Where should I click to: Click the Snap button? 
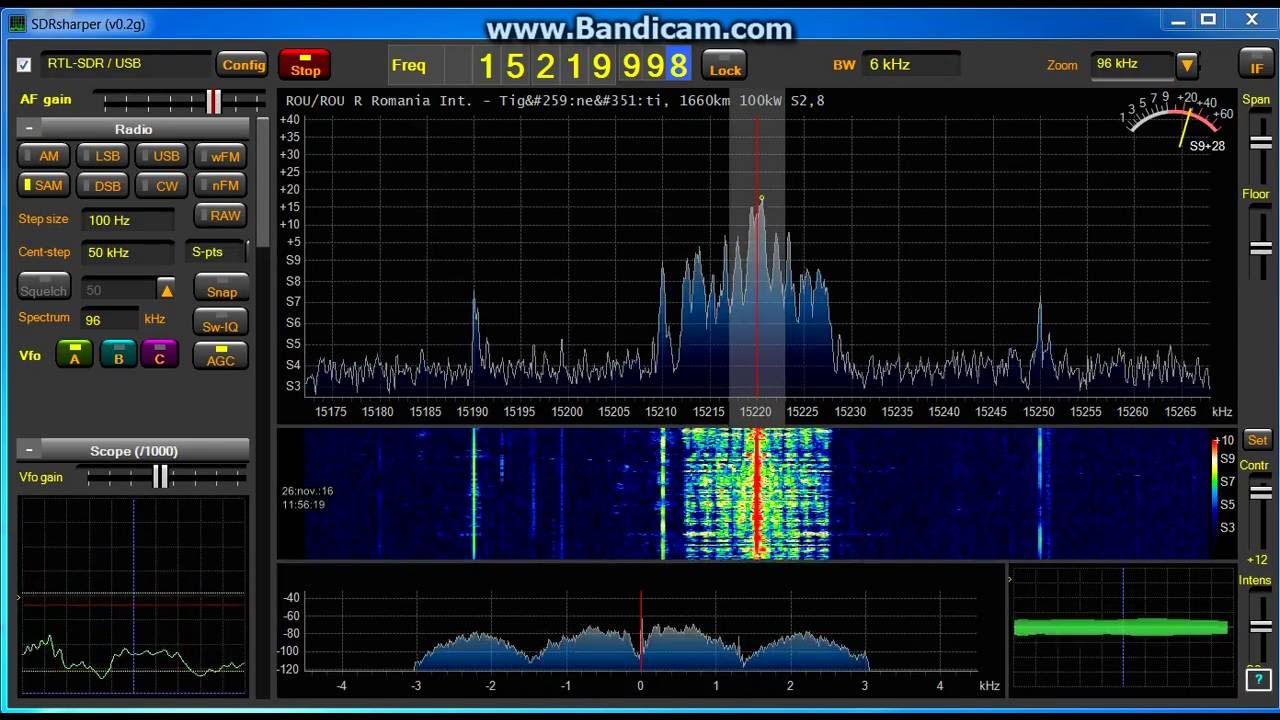pos(221,287)
